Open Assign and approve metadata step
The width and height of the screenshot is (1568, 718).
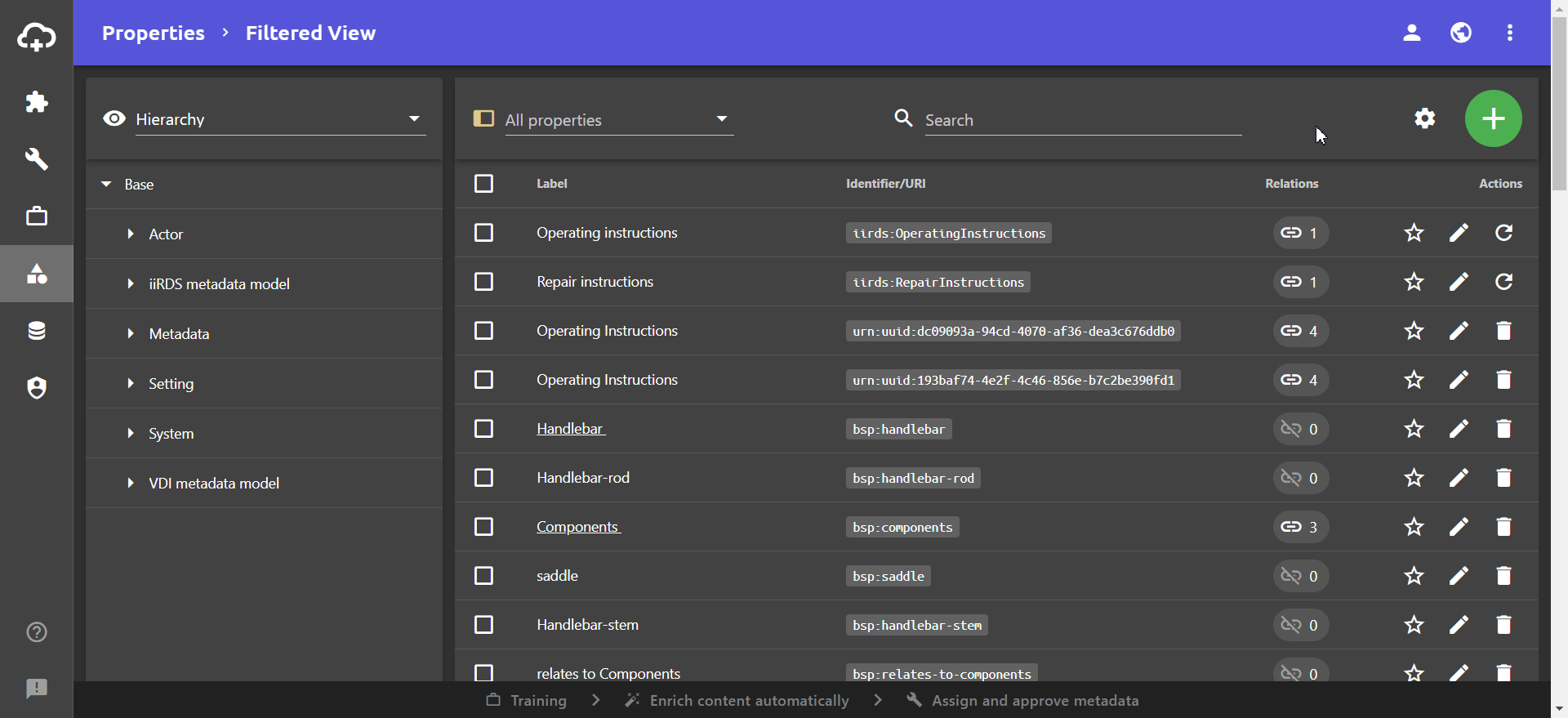(1022, 700)
